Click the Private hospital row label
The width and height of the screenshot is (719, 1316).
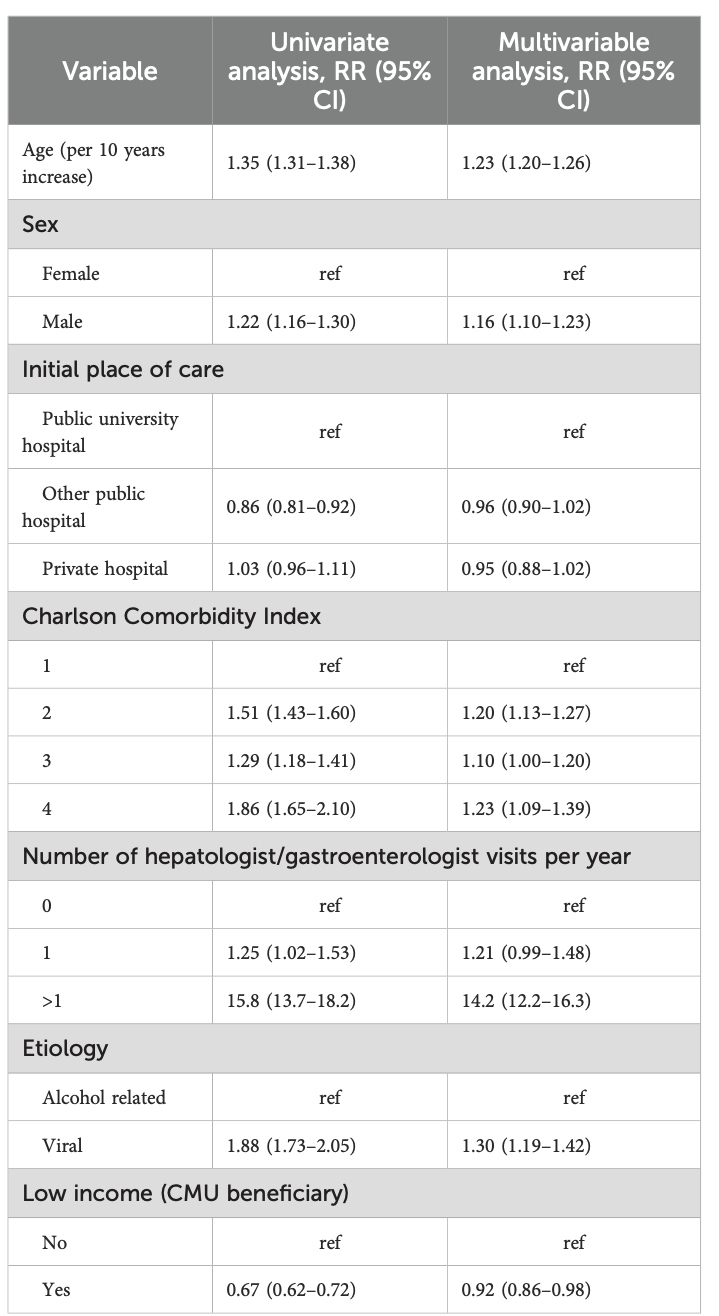tap(105, 569)
